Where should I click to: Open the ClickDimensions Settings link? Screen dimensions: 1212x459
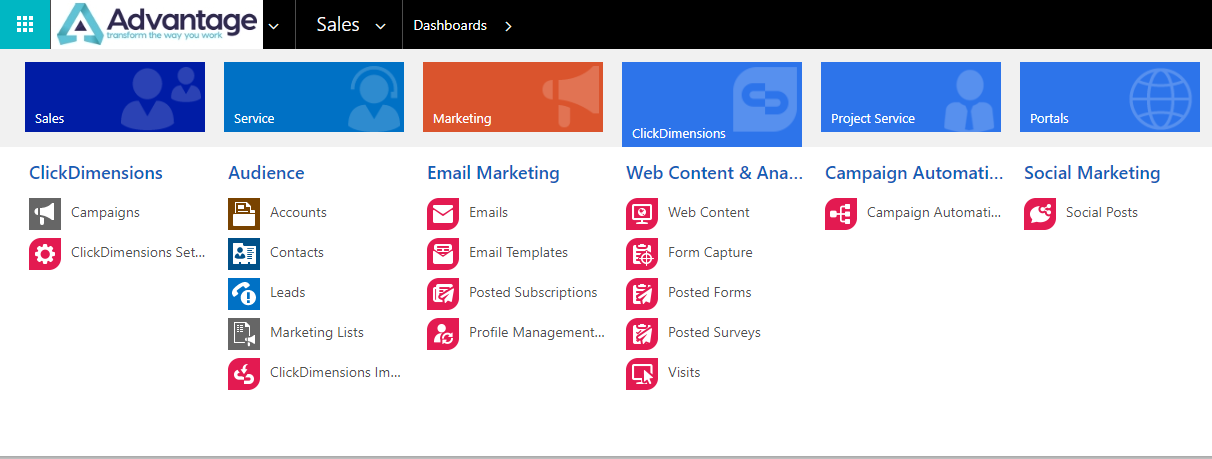pyautogui.click(x=138, y=252)
